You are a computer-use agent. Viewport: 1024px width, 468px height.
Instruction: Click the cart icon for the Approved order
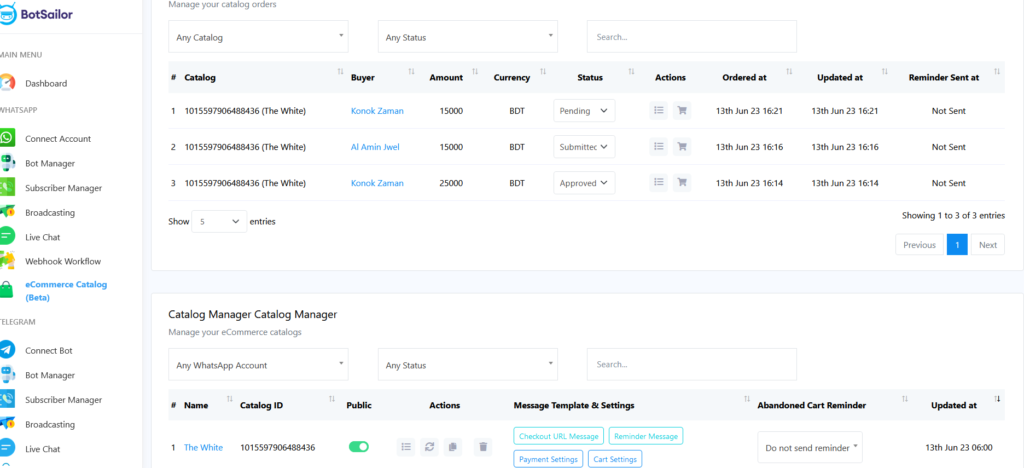coord(682,183)
